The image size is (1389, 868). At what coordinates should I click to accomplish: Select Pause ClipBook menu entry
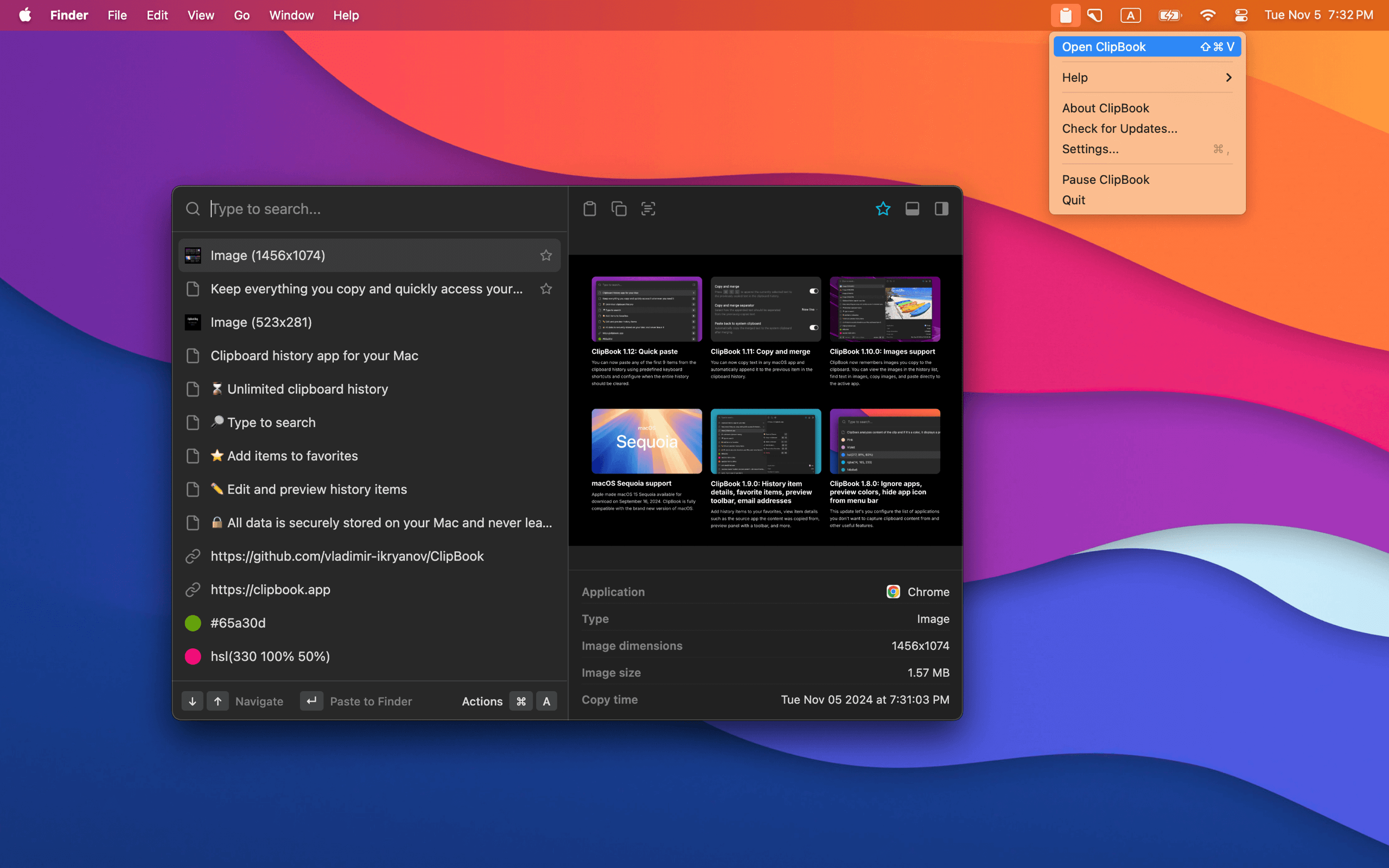pos(1147,180)
